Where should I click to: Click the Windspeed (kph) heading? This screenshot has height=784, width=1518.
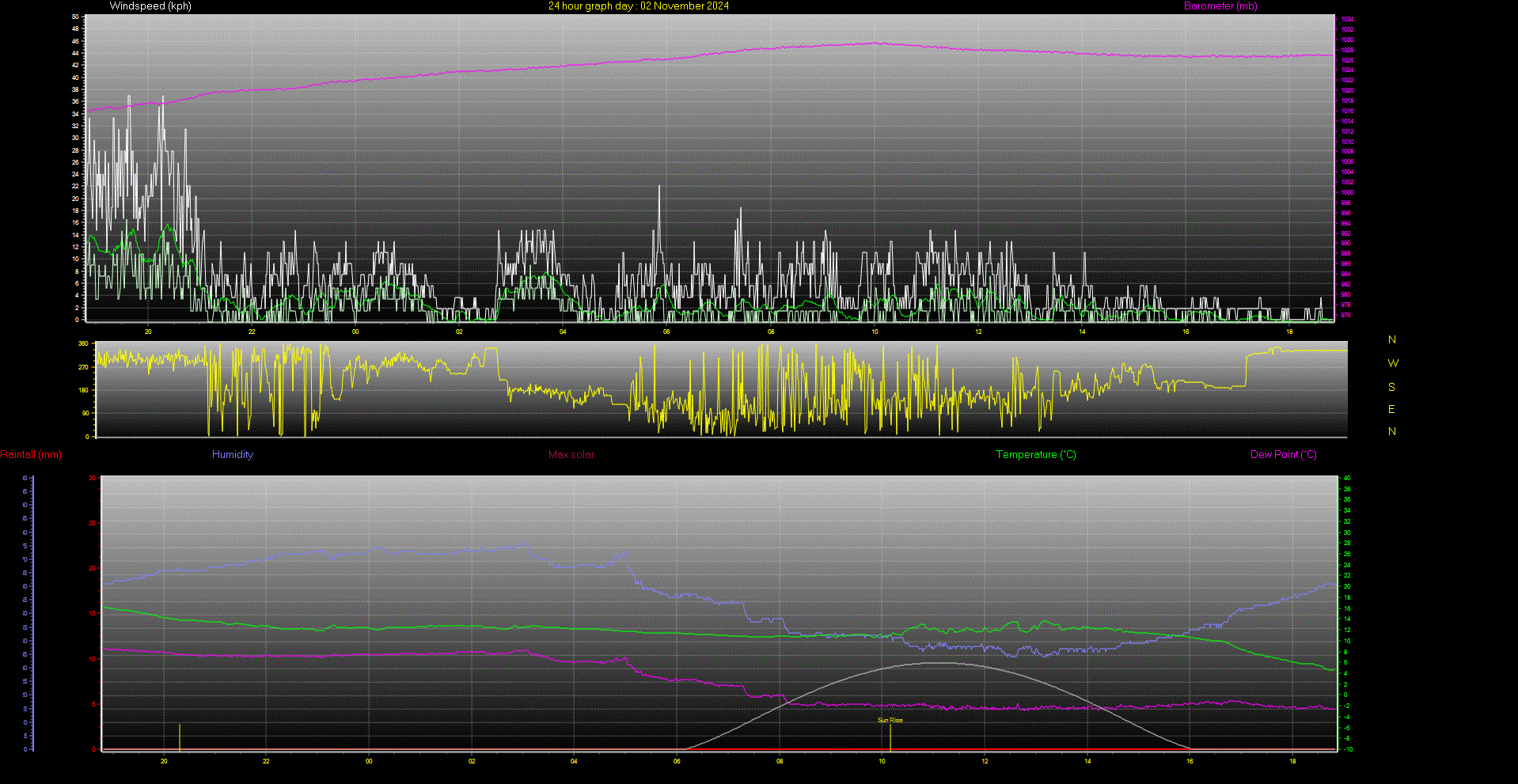click(x=150, y=6)
